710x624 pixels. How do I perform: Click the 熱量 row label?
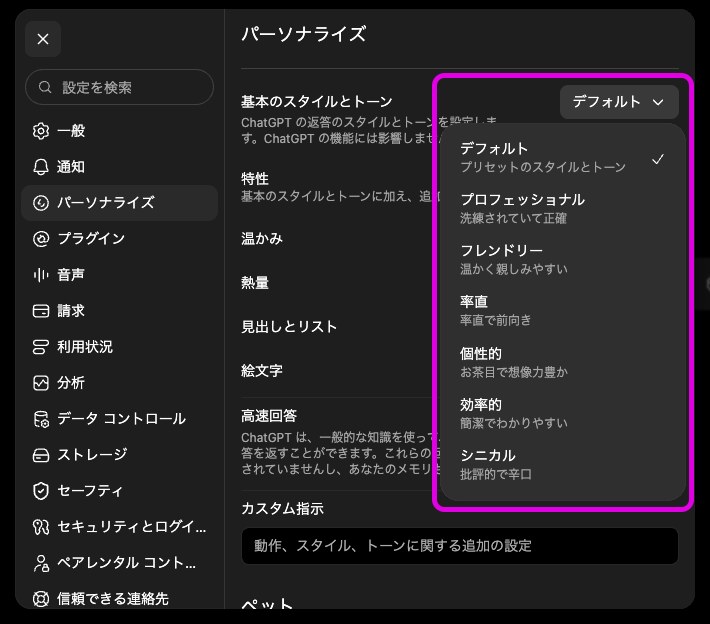(x=254, y=283)
